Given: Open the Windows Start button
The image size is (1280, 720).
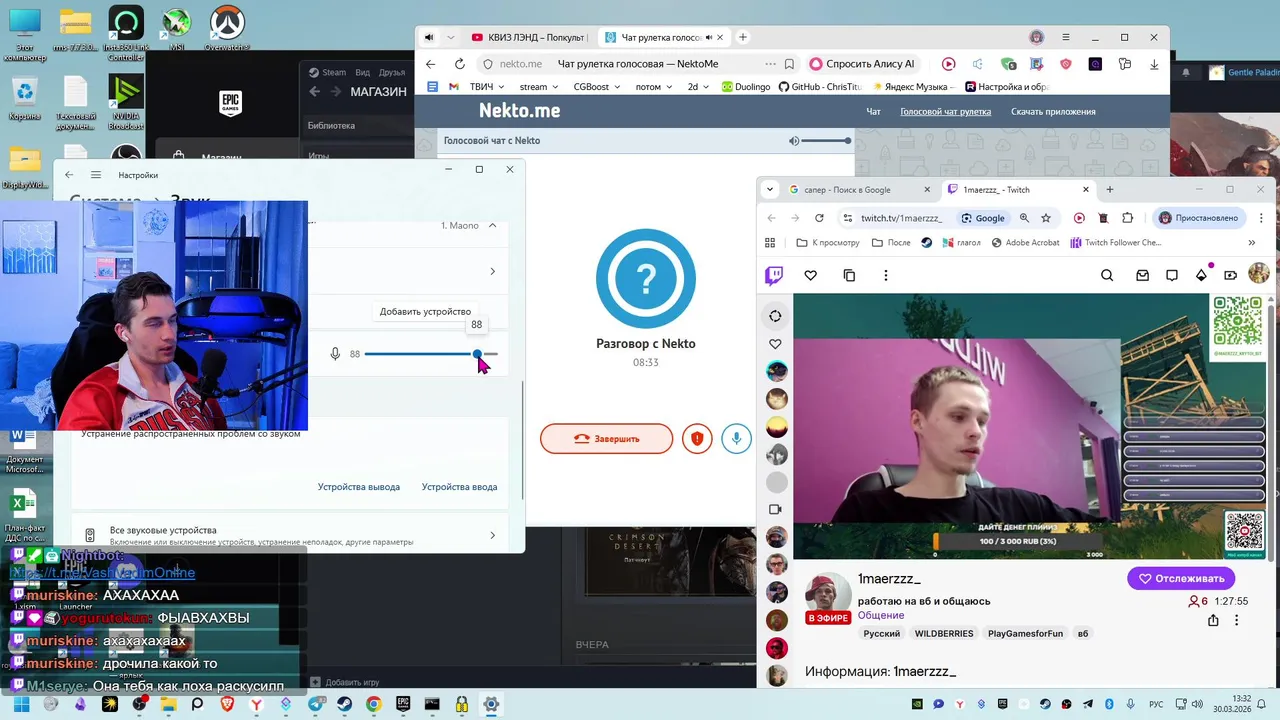Looking at the screenshot, I should [21, 704].
